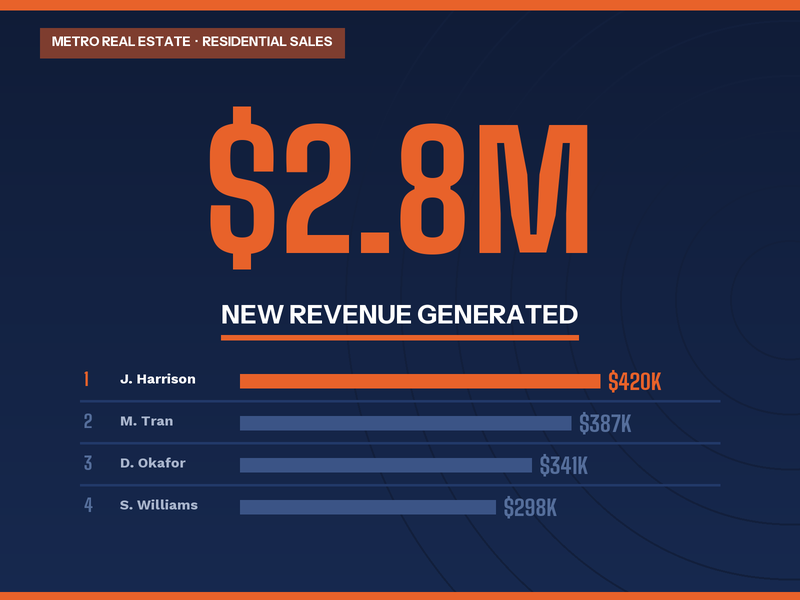
Task: Select the name S. Williams
Action: 159,505
